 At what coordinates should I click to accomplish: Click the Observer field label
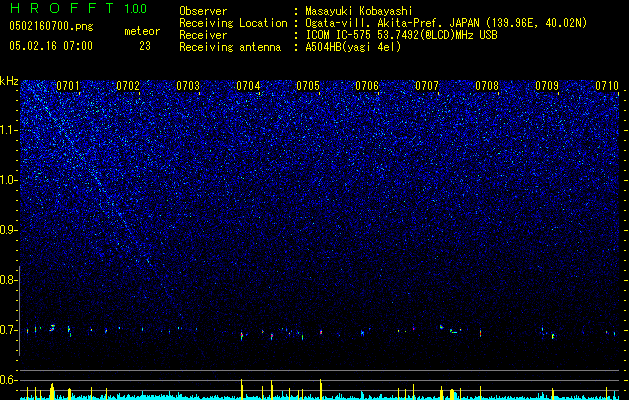(x=203, y=11)
